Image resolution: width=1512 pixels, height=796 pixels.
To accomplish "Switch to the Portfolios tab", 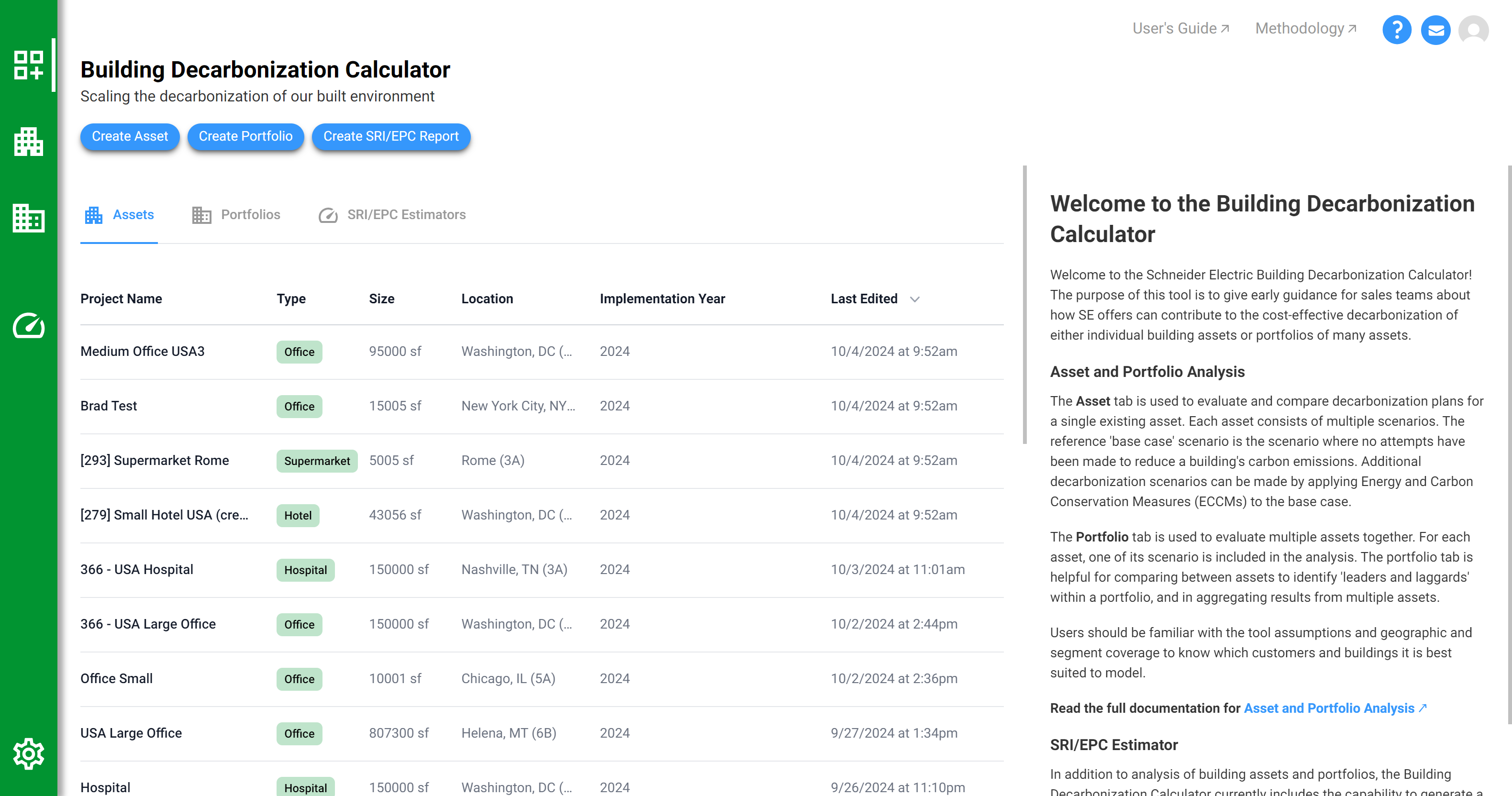I will click(x=236, y=215).
